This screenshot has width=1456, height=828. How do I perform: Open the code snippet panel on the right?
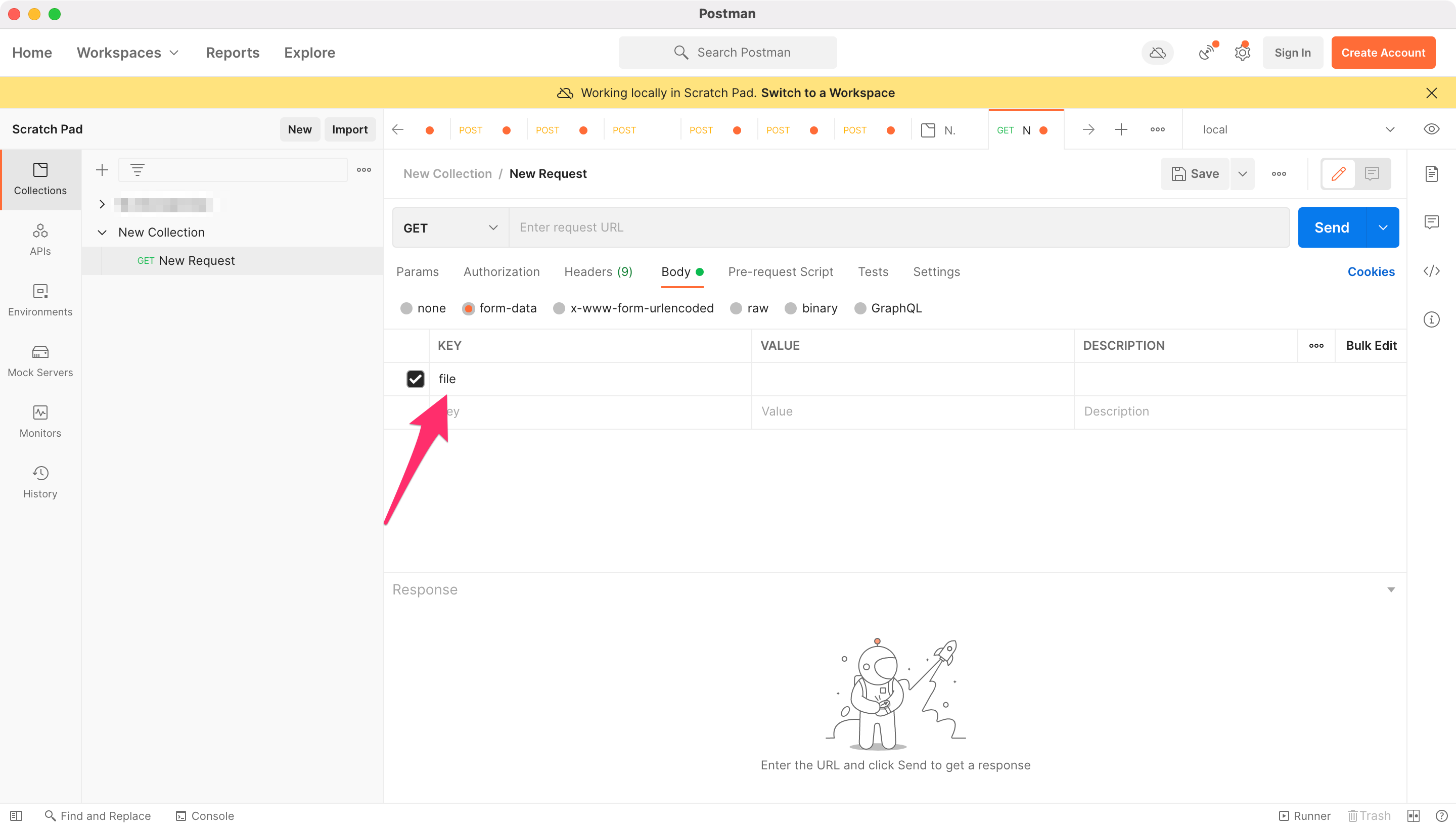point(1432,271)
